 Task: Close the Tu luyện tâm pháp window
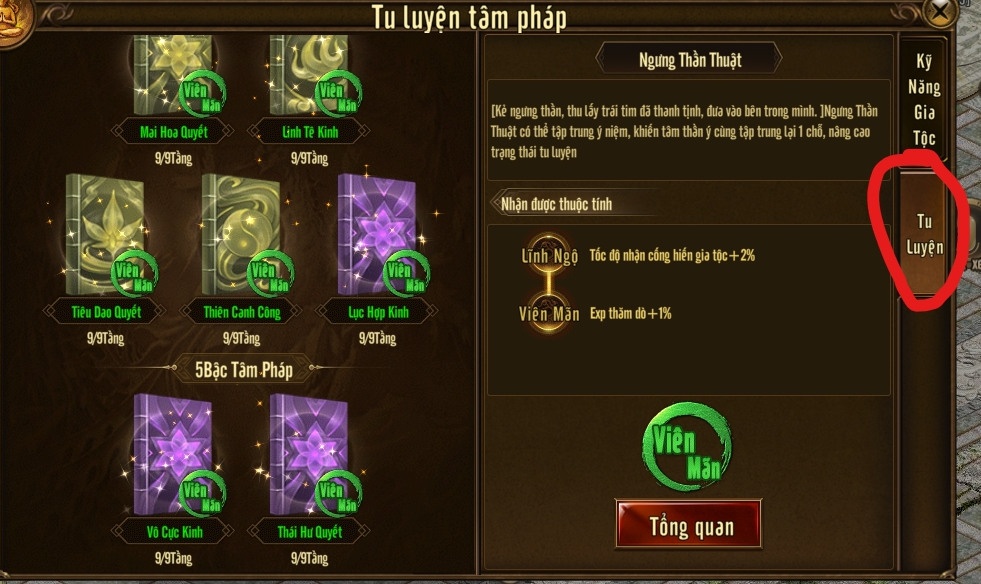939,11
